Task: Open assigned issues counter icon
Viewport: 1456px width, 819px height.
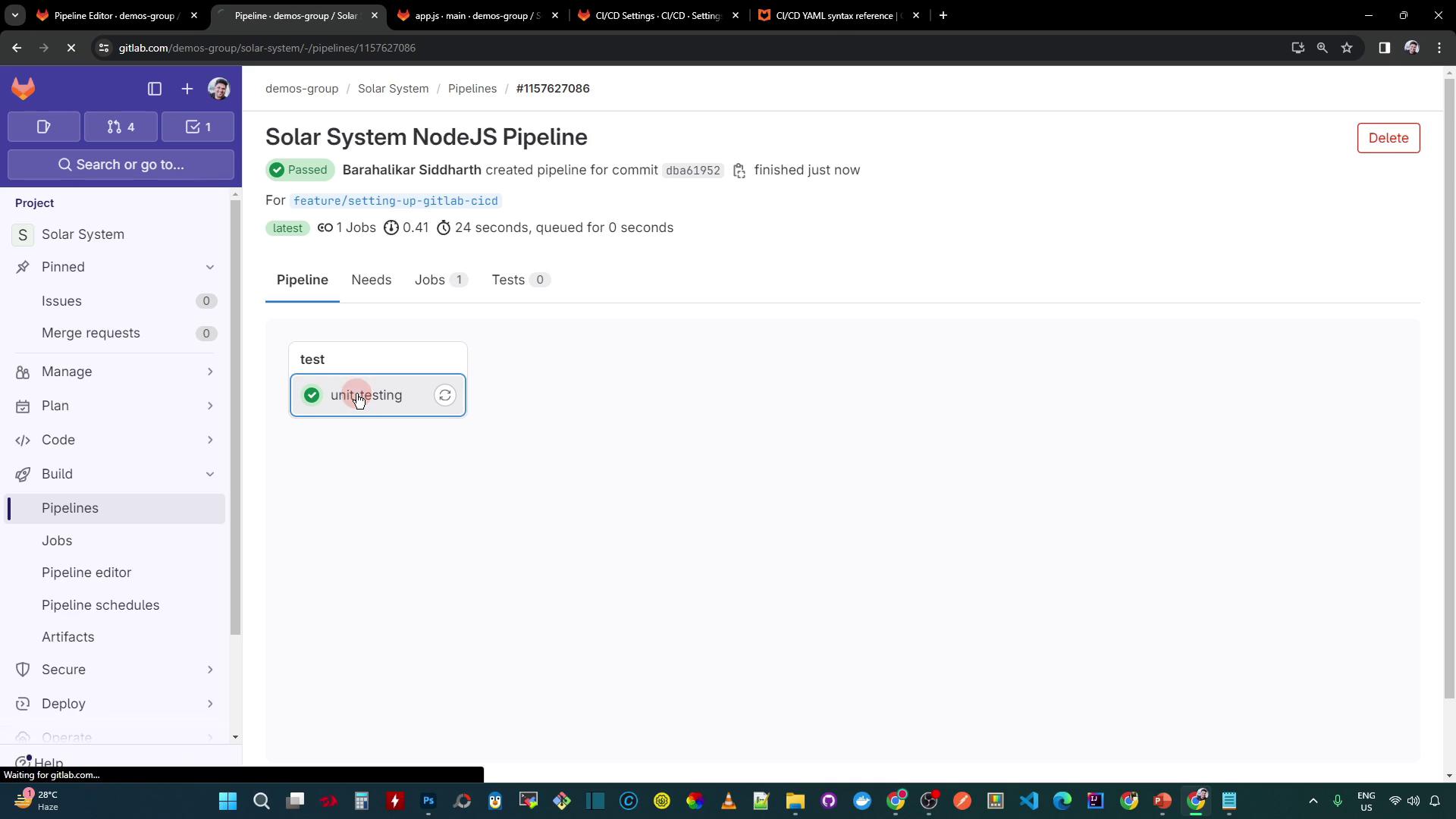Action: 44,127
